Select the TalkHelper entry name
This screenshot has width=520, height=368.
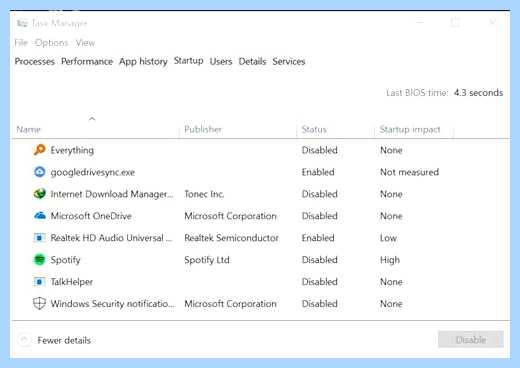click(x=72, y=282)
